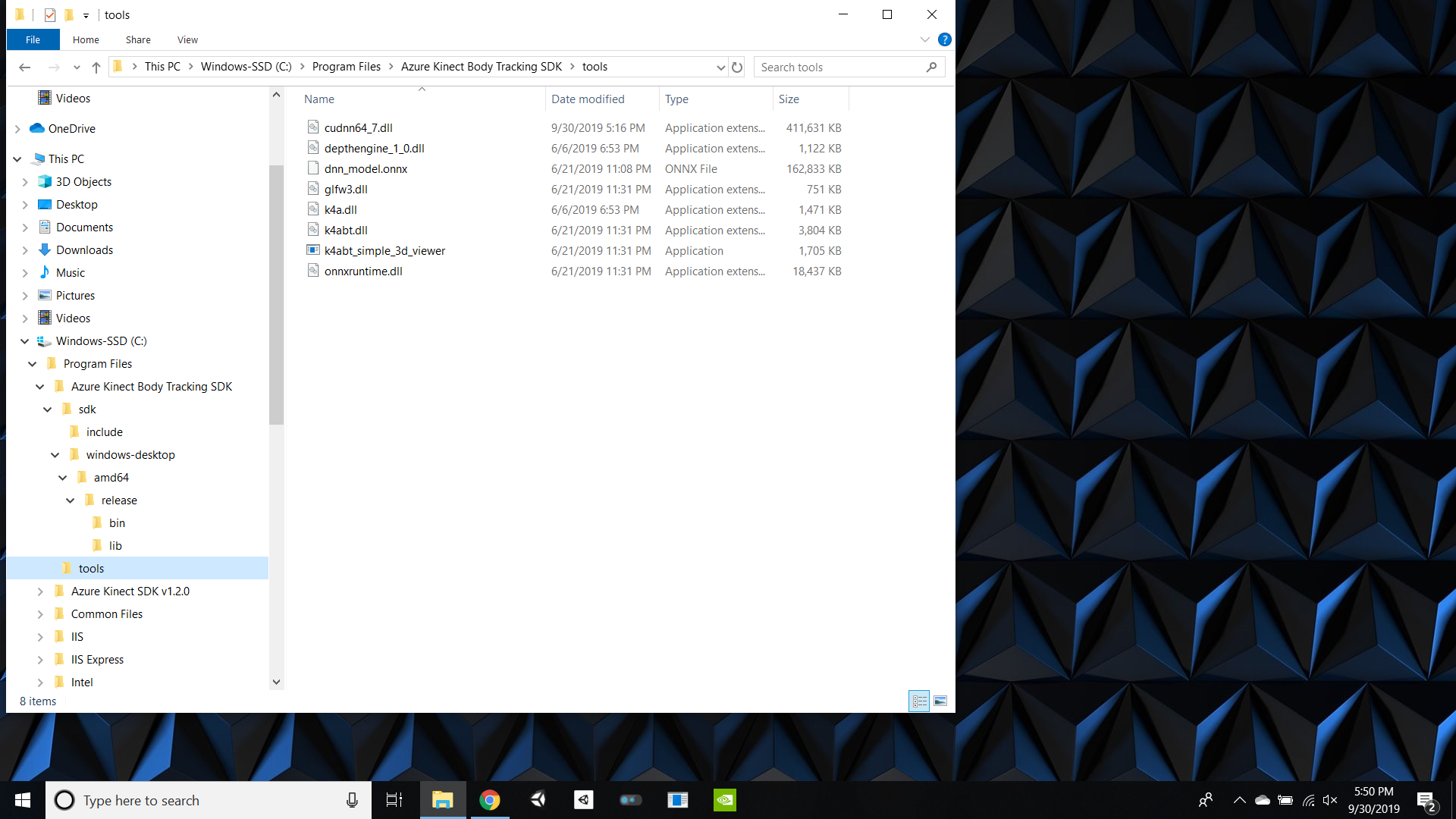The width and height of the screenshot is (1456, 819).
Task: Switch to large icons view layout
Action: point(940,701)
